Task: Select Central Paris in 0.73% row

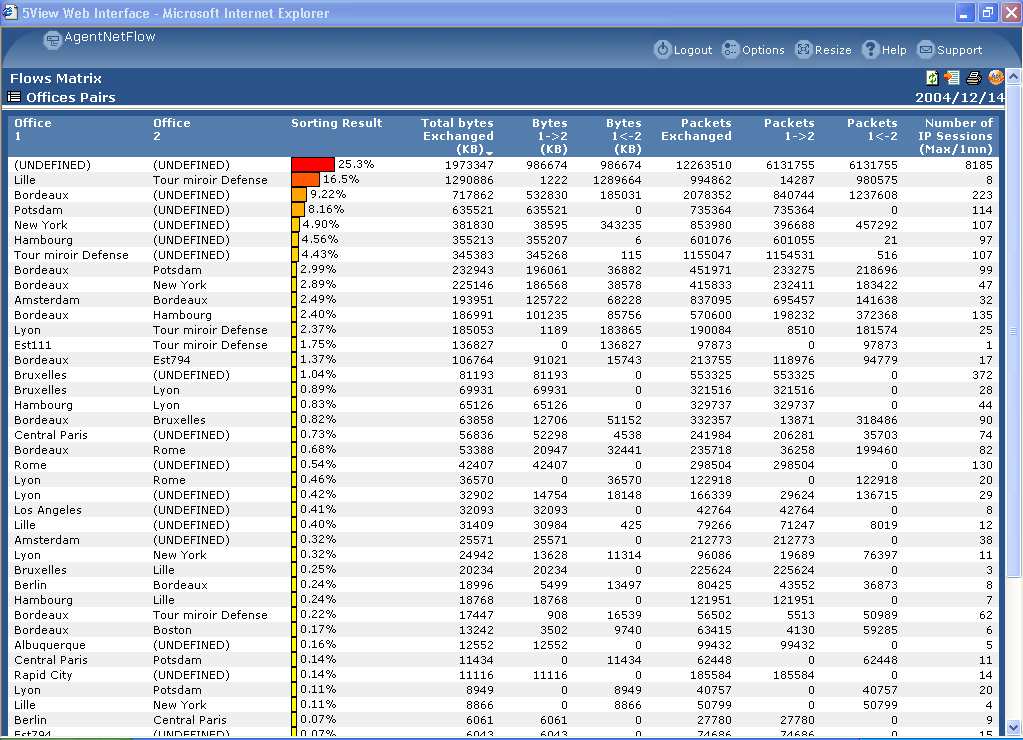Action: click(x=50, y=435)
